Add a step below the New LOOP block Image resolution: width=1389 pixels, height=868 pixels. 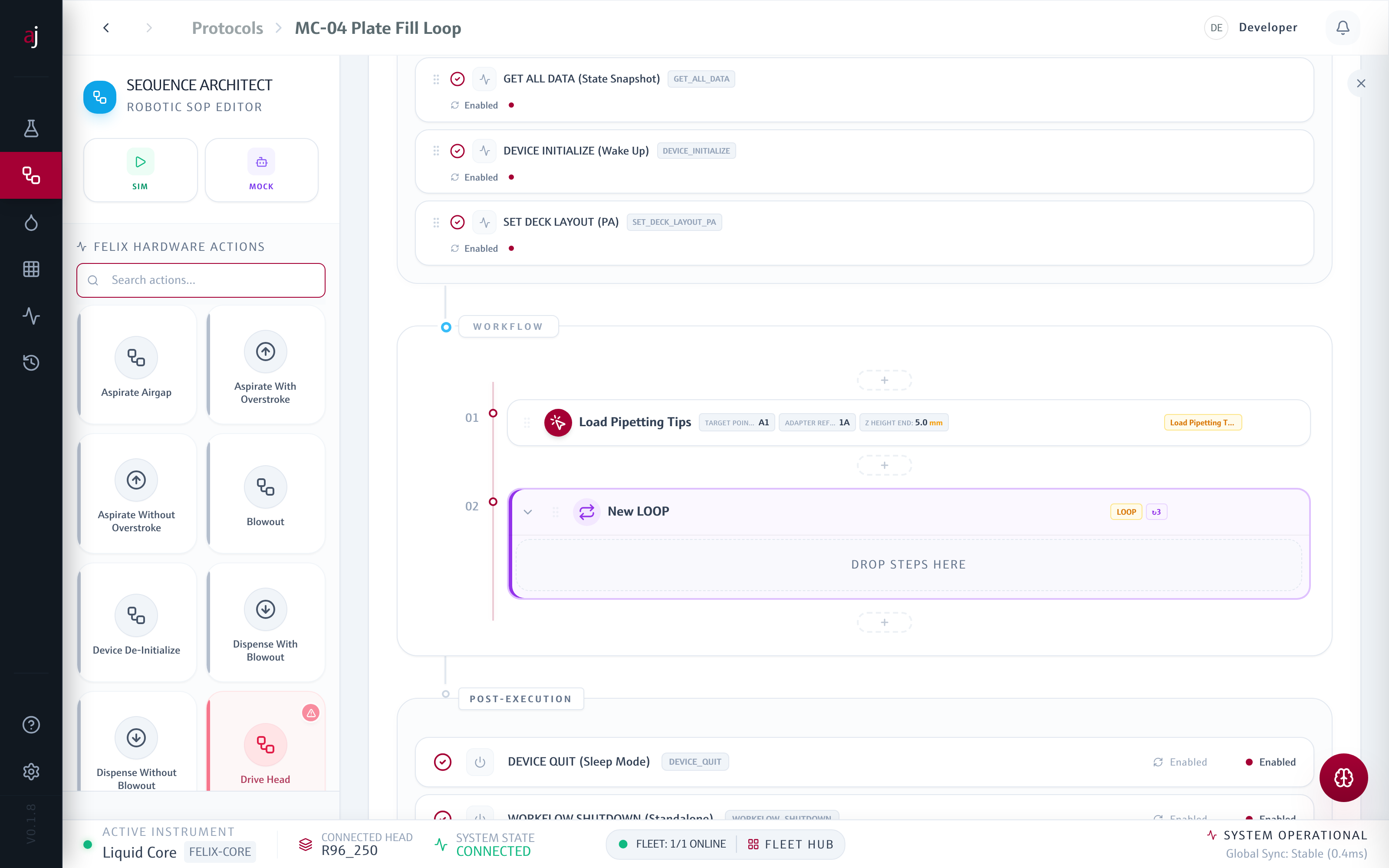coord(885,622)
